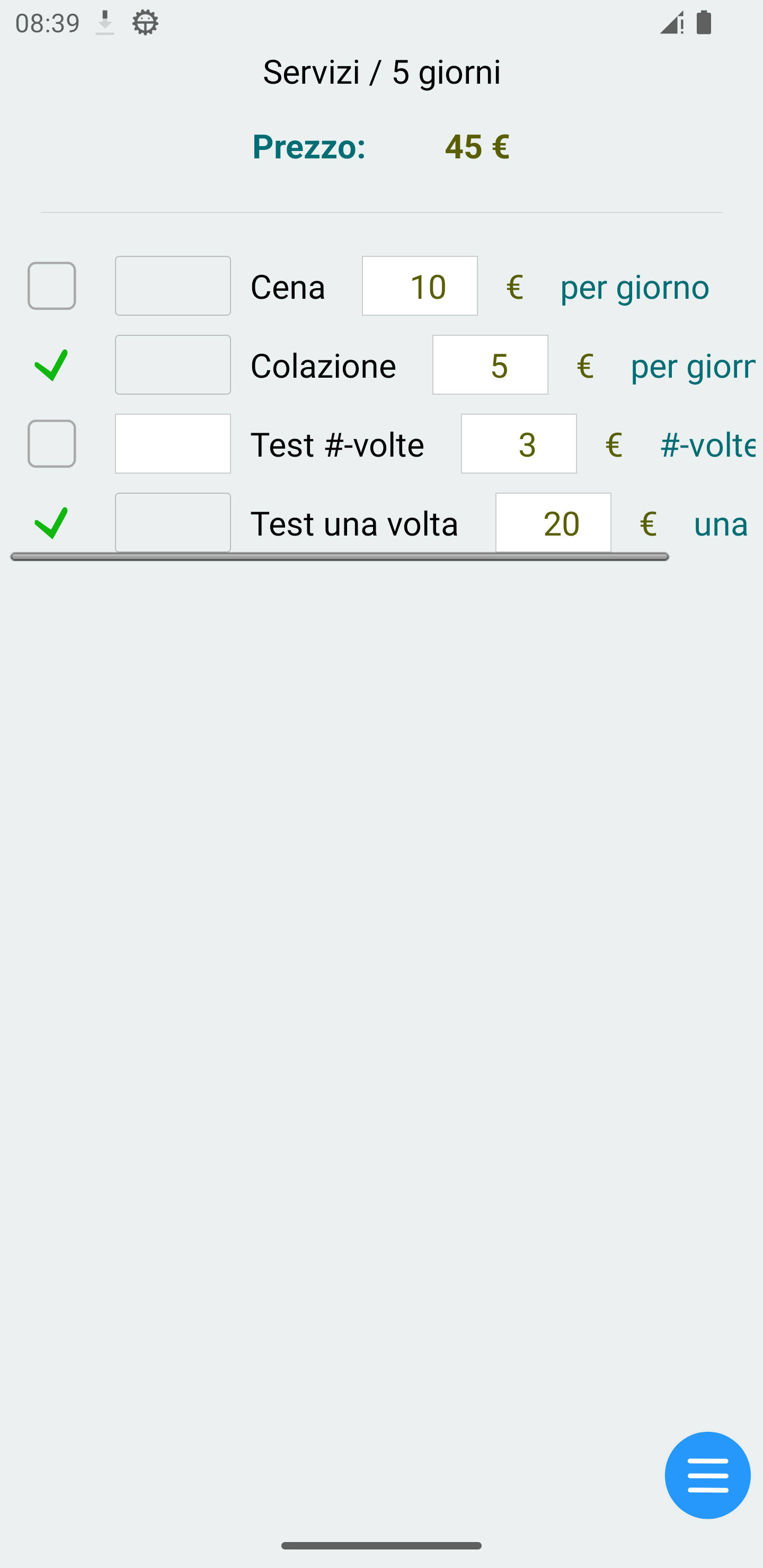Tap the "Servizi / 5 giorni" title
The image size is (763, 1568).
point(382,72)
